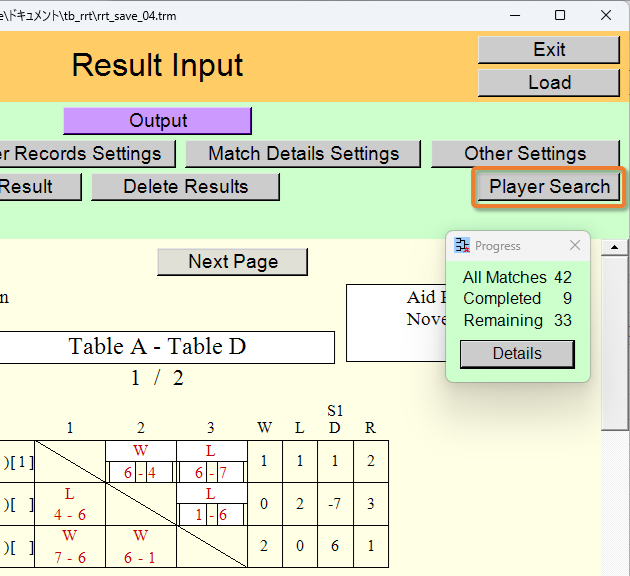630x576 pixels.
Task: Click the L column header
Action: pos(300,428)
